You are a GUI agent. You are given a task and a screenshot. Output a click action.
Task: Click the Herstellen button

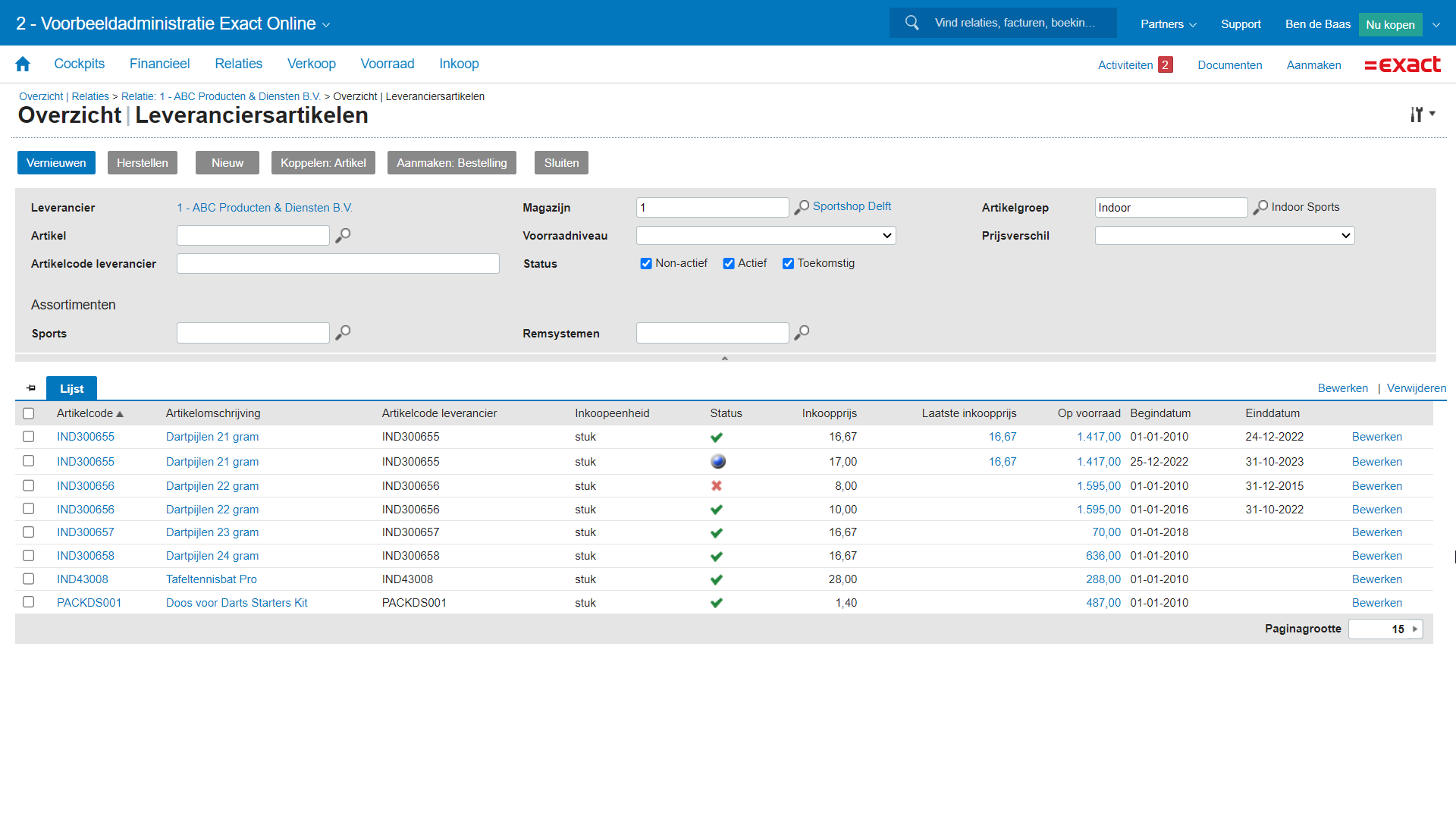143,163
